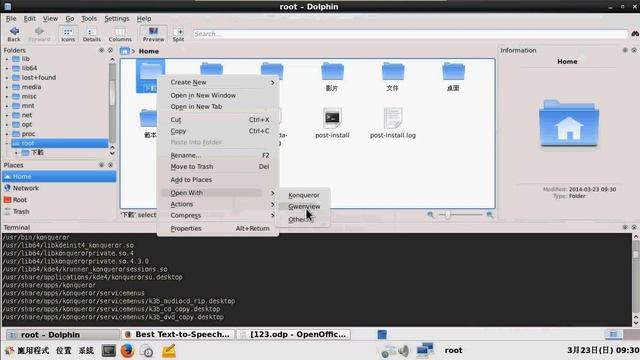640x360 pixels.
Task: Select Network in Places
Action: pyautogui.click(x=59, y=188)
